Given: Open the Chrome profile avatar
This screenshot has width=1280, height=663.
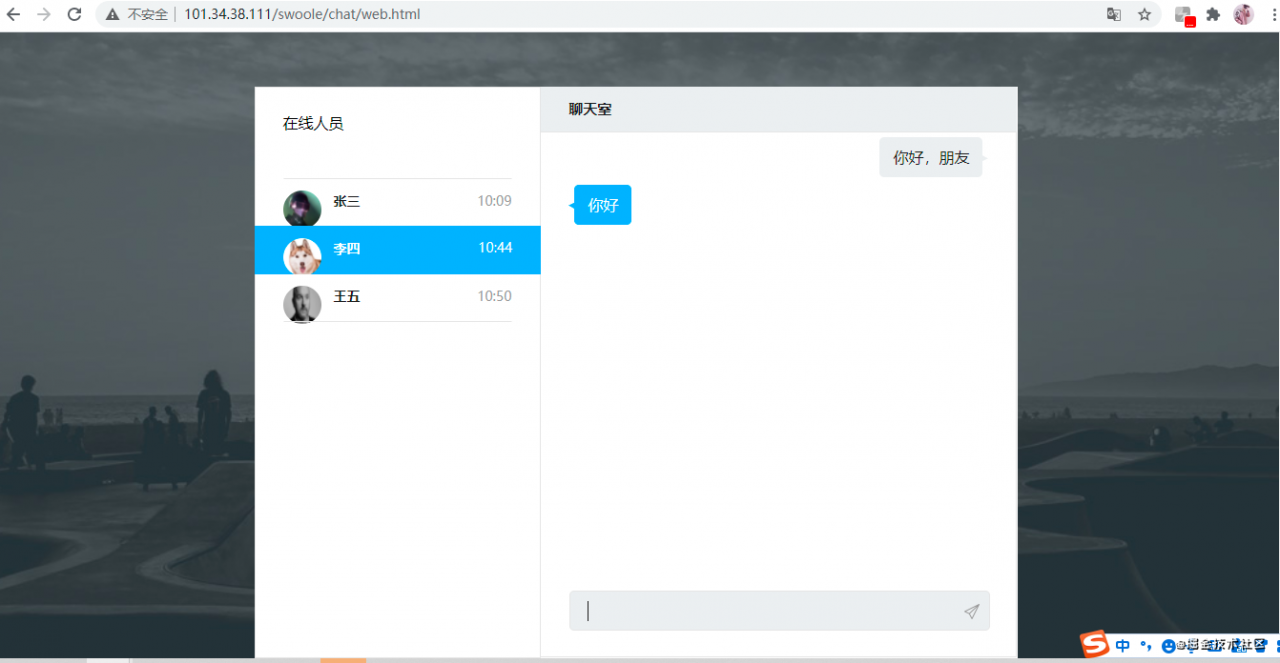Looking at the screenshot, I should coord(1243,14).
